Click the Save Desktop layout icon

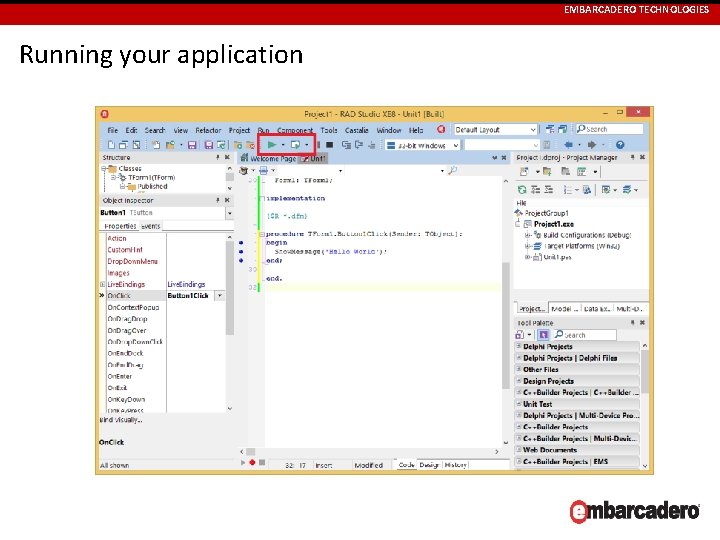[550, 129]
